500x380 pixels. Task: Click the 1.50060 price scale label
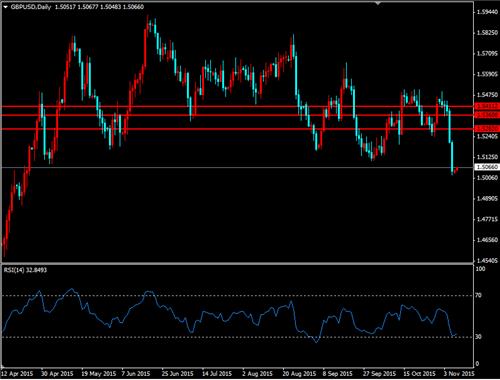point(487,178)
